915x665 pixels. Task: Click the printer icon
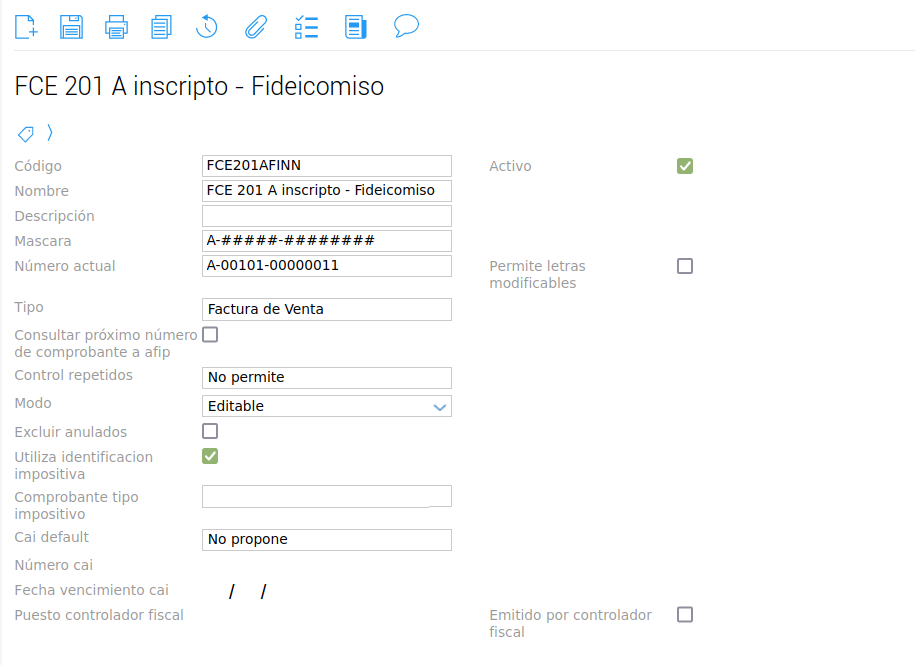[x=117, y=26]
